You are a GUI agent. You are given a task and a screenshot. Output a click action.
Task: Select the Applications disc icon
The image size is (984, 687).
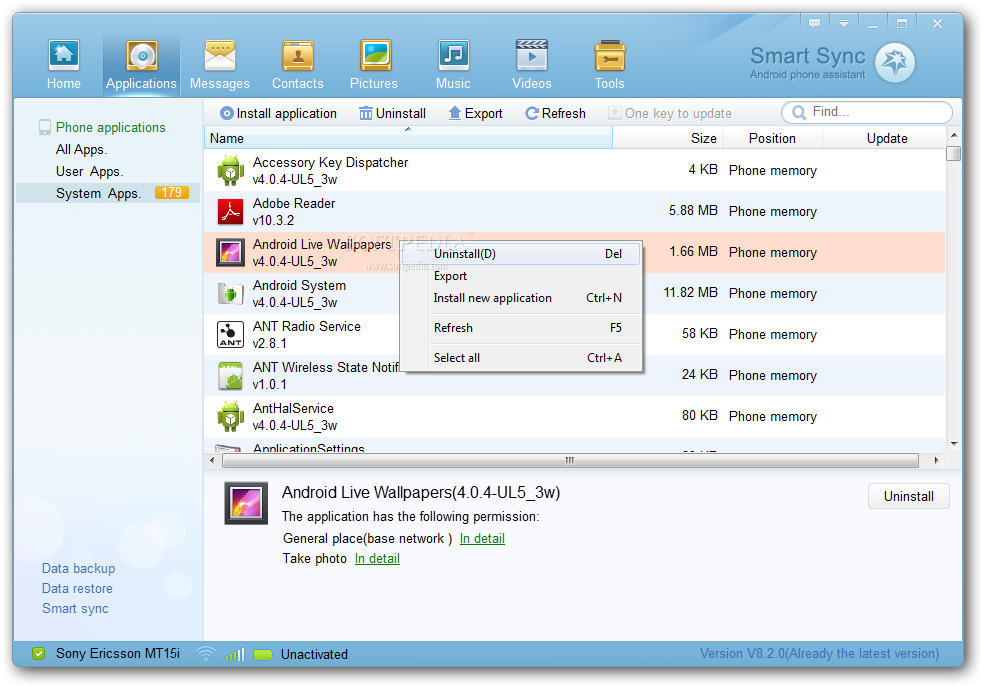142,56
